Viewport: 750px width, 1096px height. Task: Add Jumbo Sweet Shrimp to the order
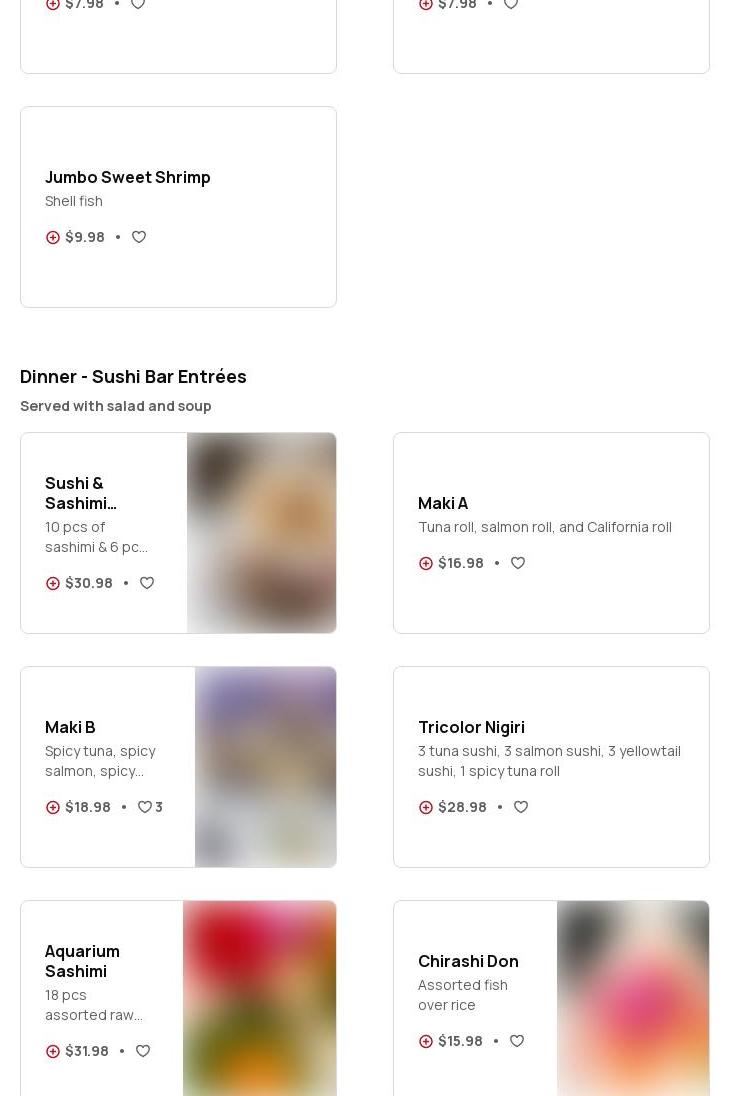click(53, 237)
